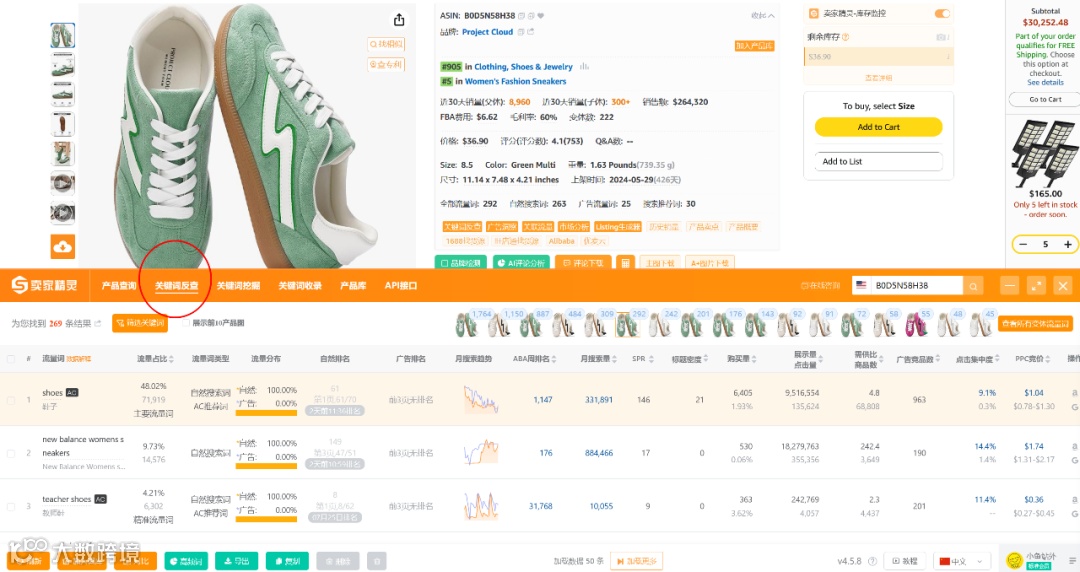Click the green 导出 export button
1080x572 pixels.
pyautogui.click(x=236, y=561)
